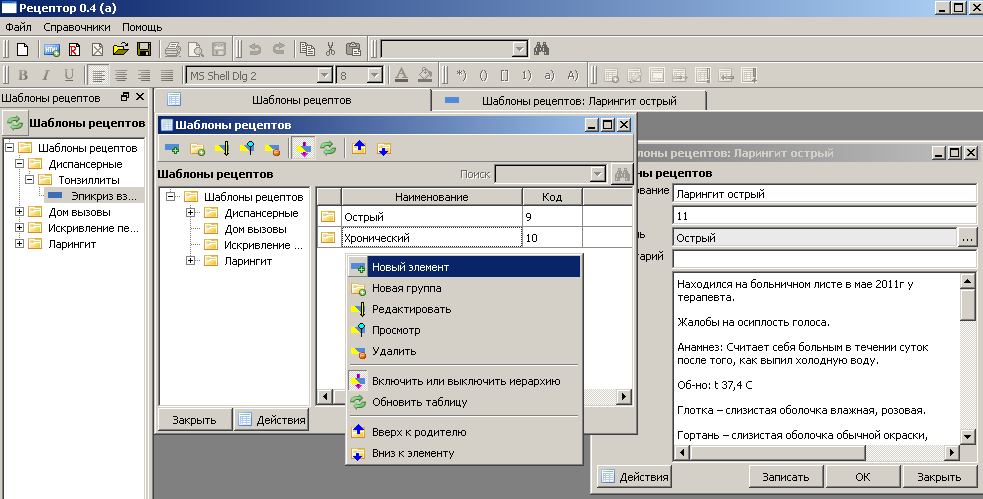Click the Закрыть button in templates dialog

(x=195, y=419)
